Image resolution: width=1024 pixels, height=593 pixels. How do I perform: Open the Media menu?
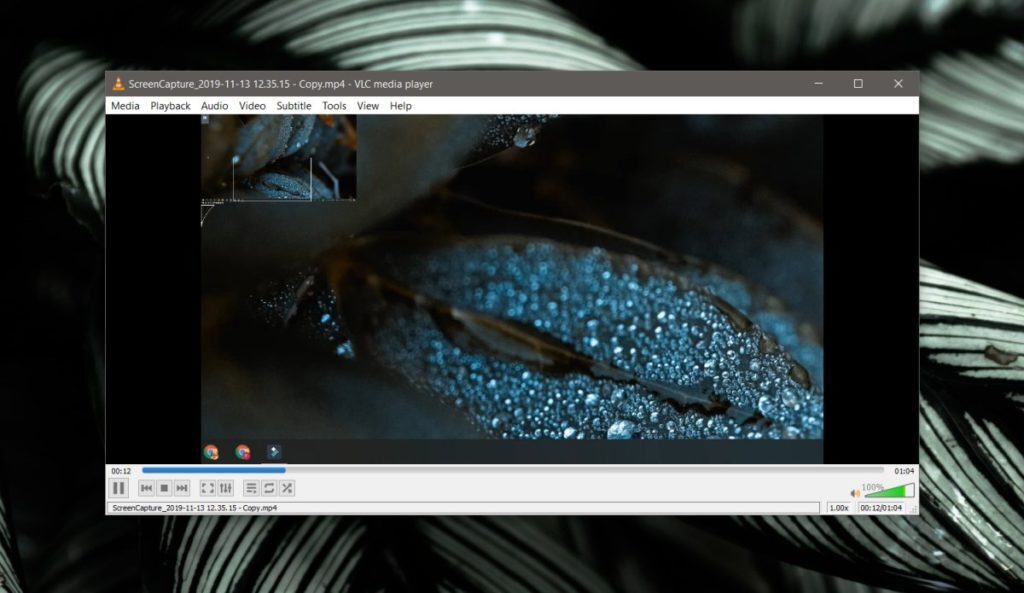pyautogui.click(x=124, y=106)
